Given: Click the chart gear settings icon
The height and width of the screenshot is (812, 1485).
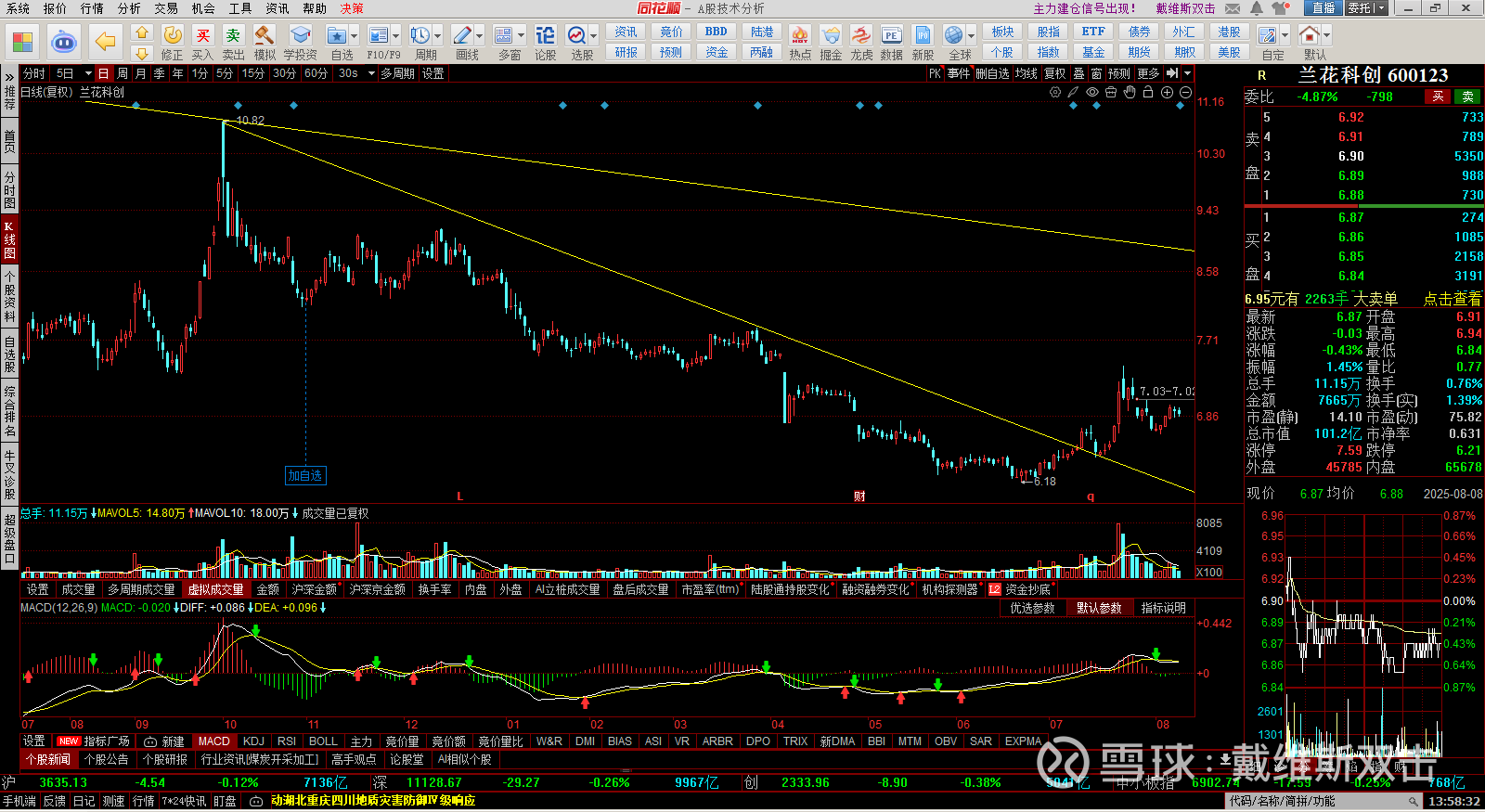Looking at the screenshot, I should (x=1055, y=93).
